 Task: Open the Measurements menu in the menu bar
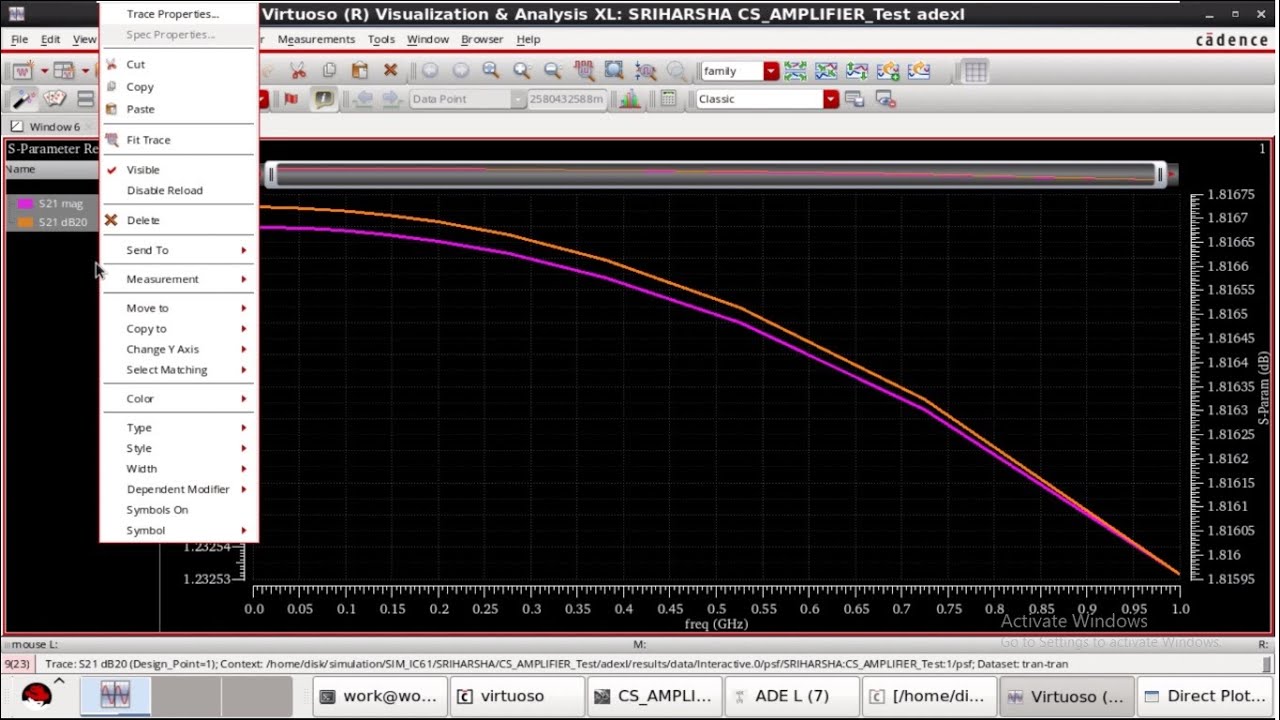pyautogui.click(x=316, y=39)
